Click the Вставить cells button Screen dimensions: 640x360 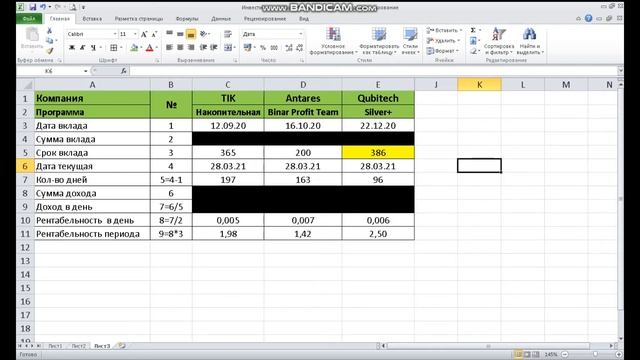[x=444, y=30]
